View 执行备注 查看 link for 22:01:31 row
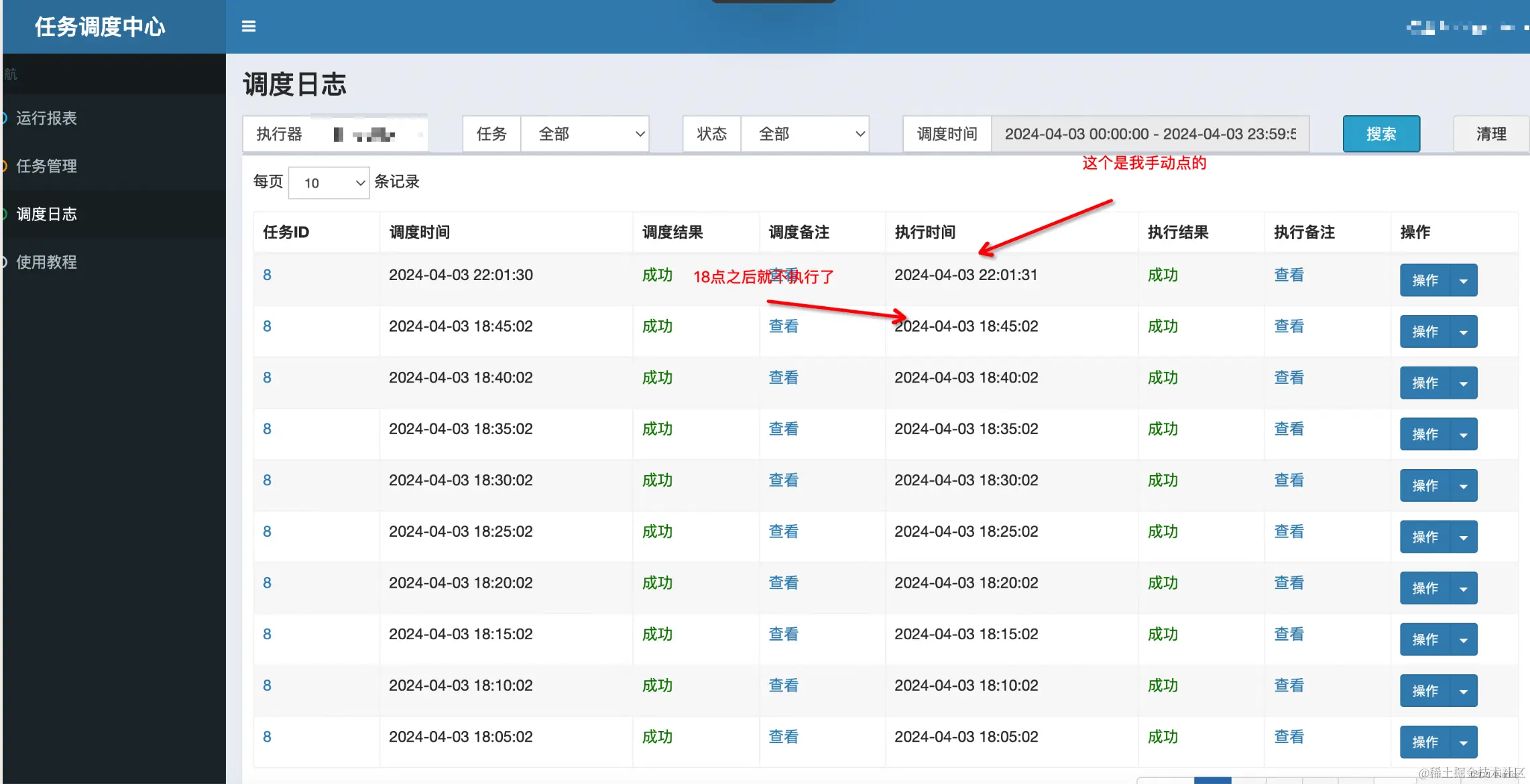The image size is (1530, 784). tap(1289, 275)
